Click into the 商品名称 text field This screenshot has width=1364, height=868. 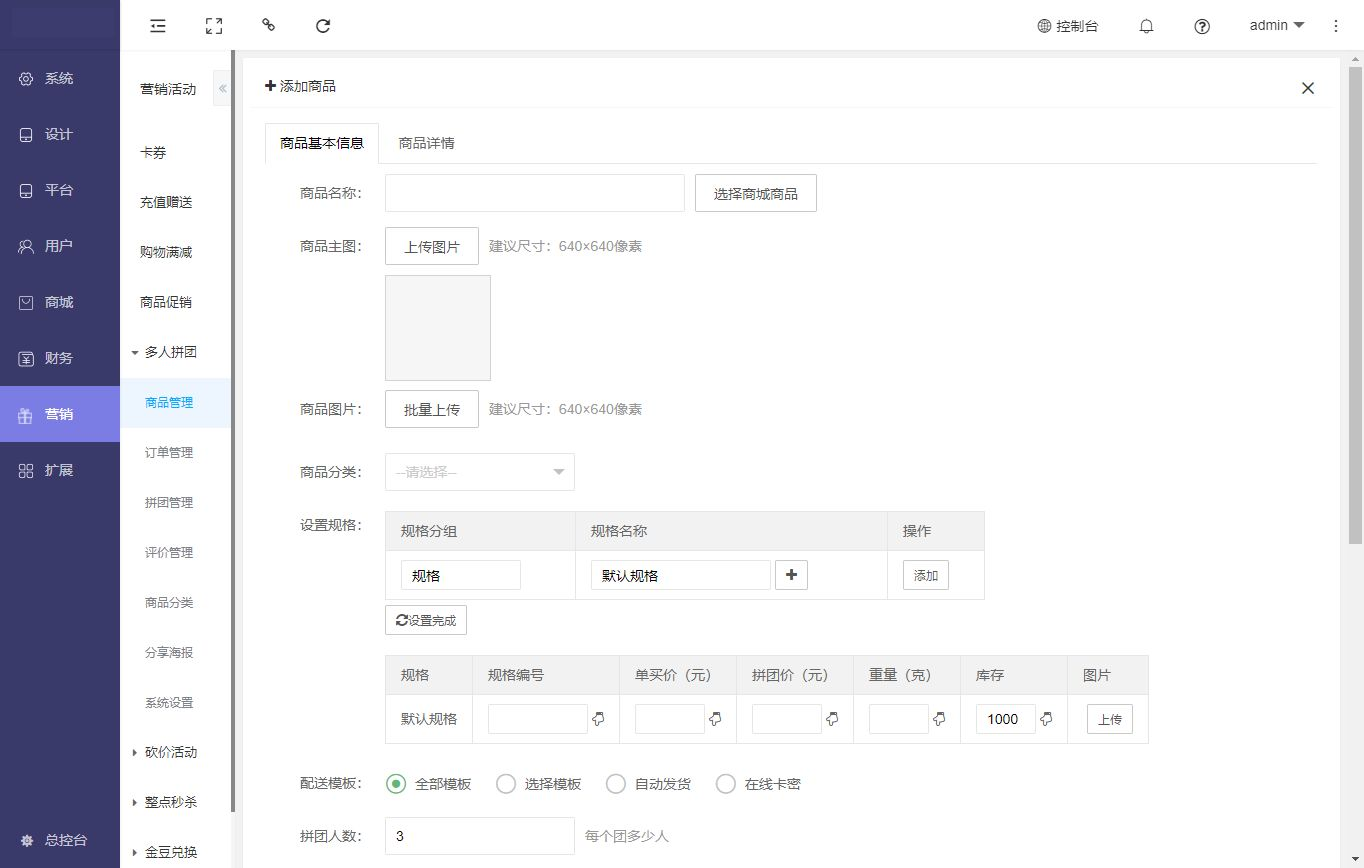534,193
